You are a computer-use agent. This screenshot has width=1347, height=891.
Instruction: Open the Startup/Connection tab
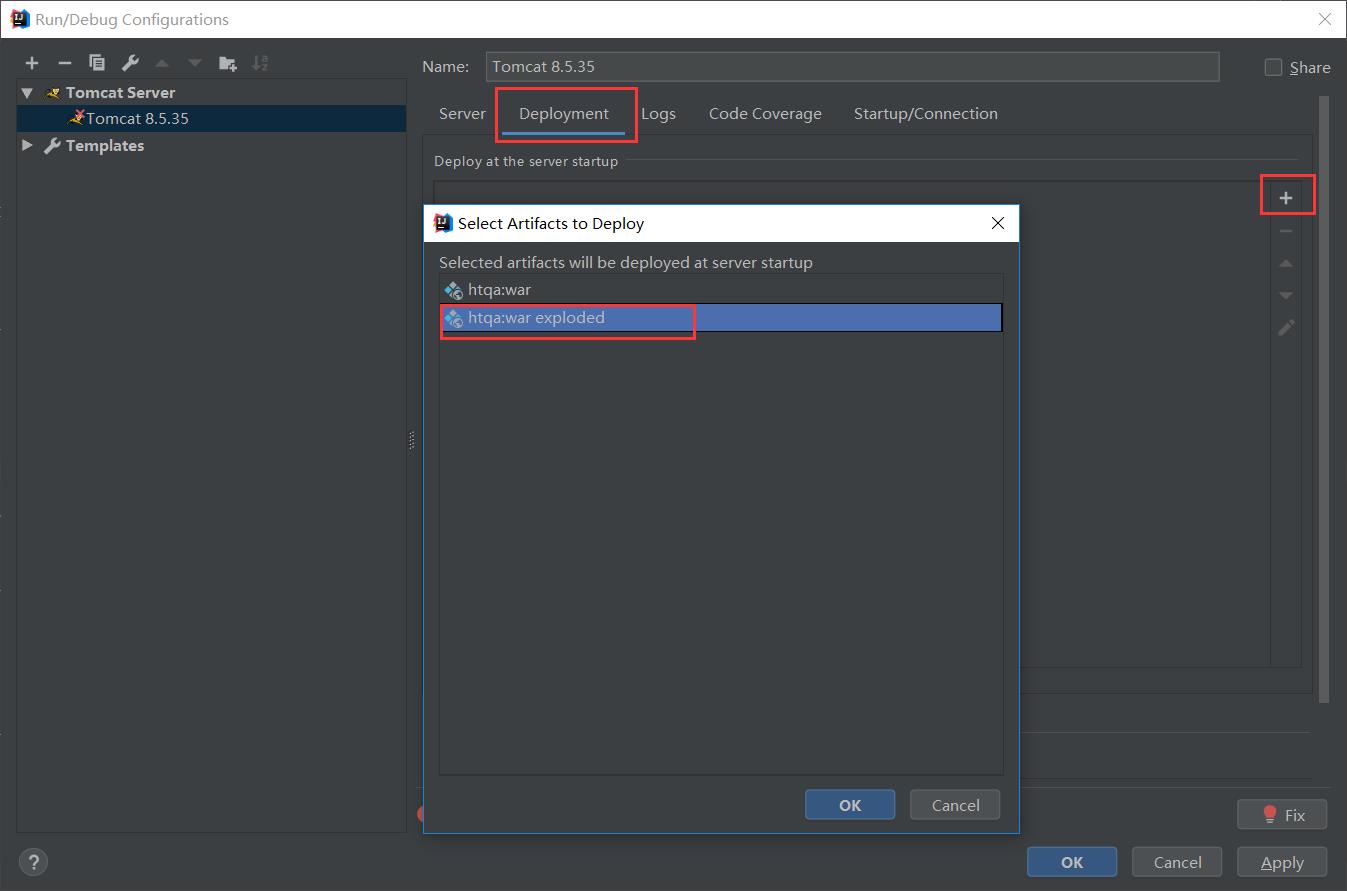click(x=926, y=113)
